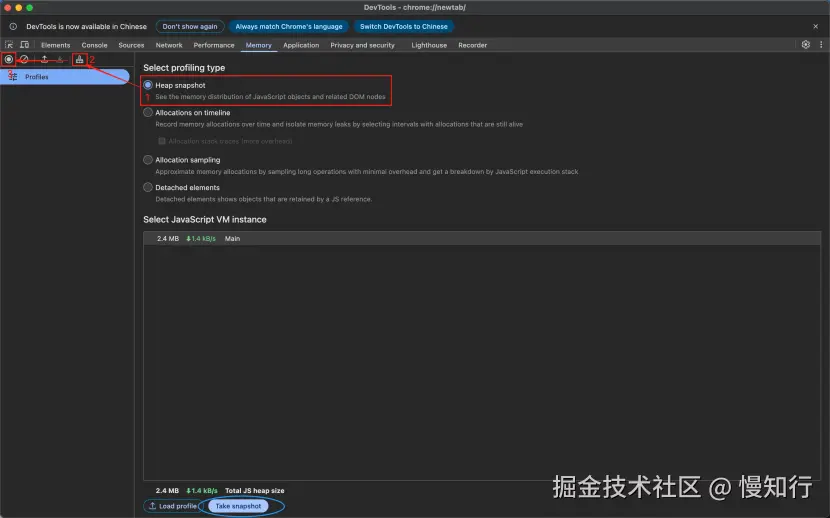Click the info icon in language banner
Image resolution: width=830 pixels, height=518 pixels.
tap(13, 26)
